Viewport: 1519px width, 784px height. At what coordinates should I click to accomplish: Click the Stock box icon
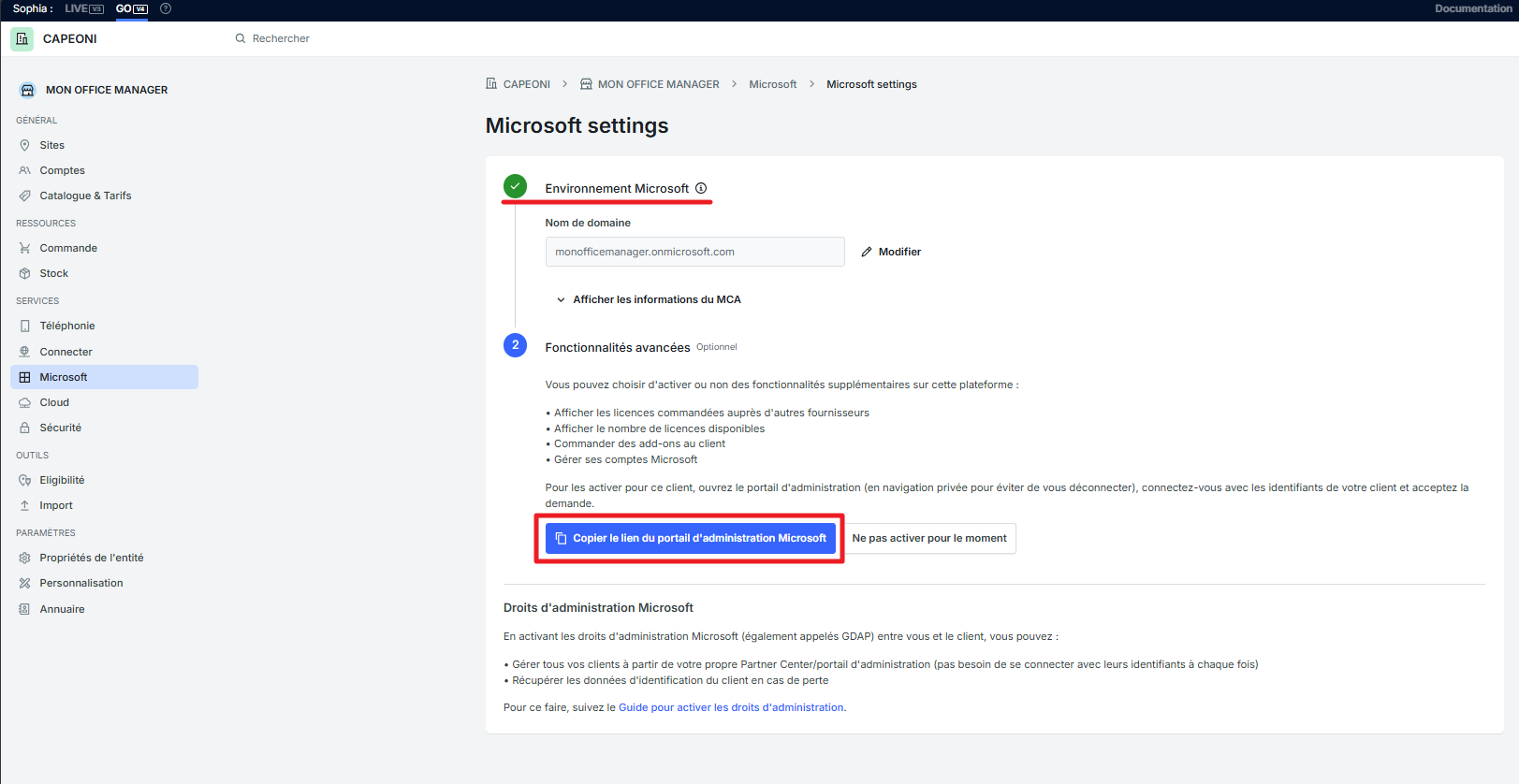pos(25,273)
